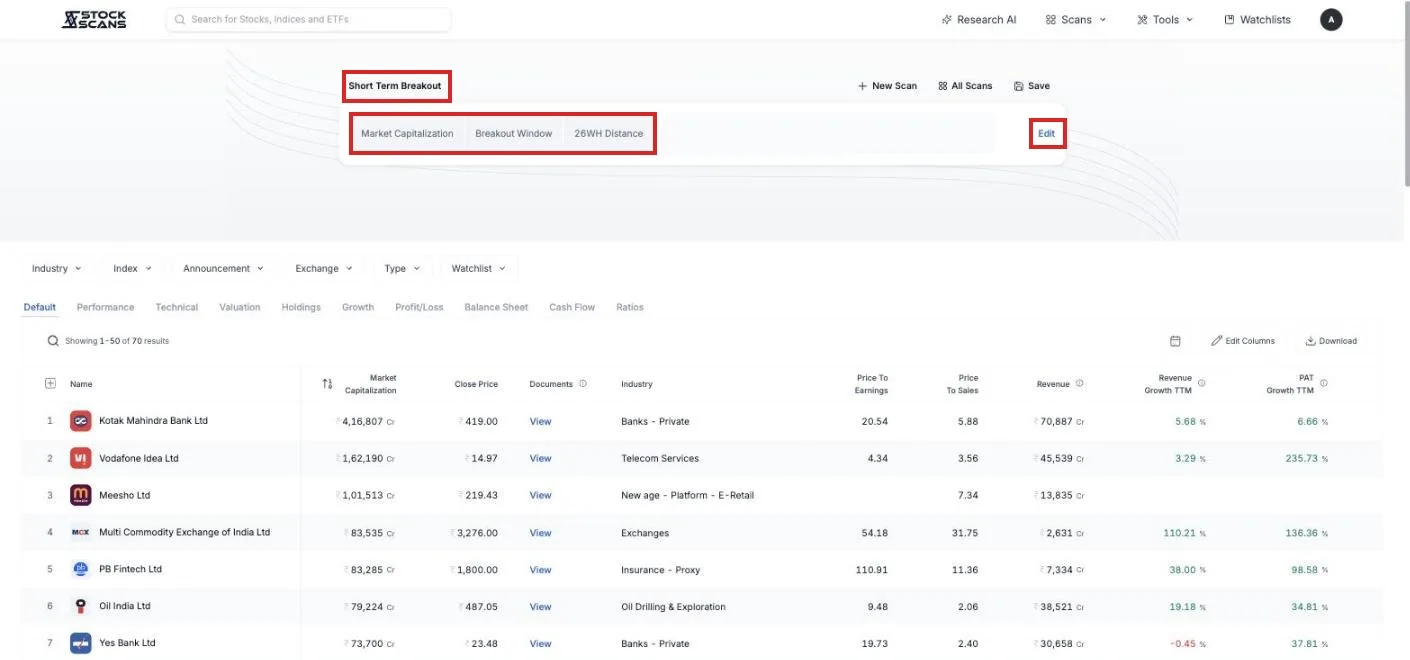Open the Watchlist filter dropdown
Screen dimensions: 1410x660
pyautogui.click(x=478, y=268)
